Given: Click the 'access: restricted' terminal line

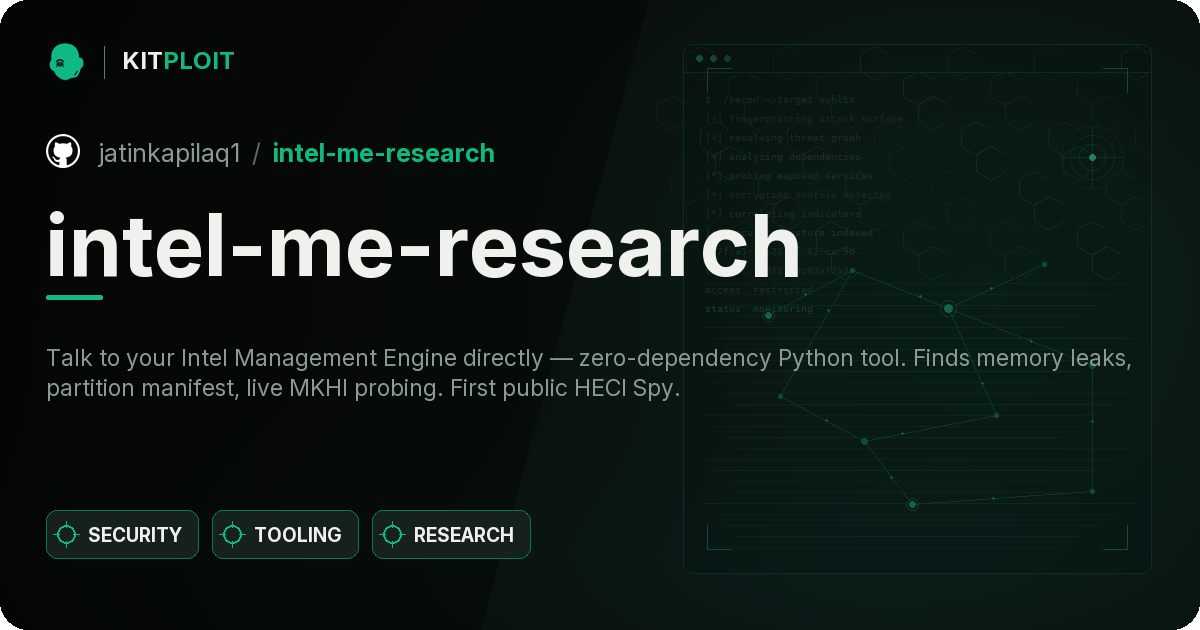Looking at the screenshot, I should click(x=759, y=290).
